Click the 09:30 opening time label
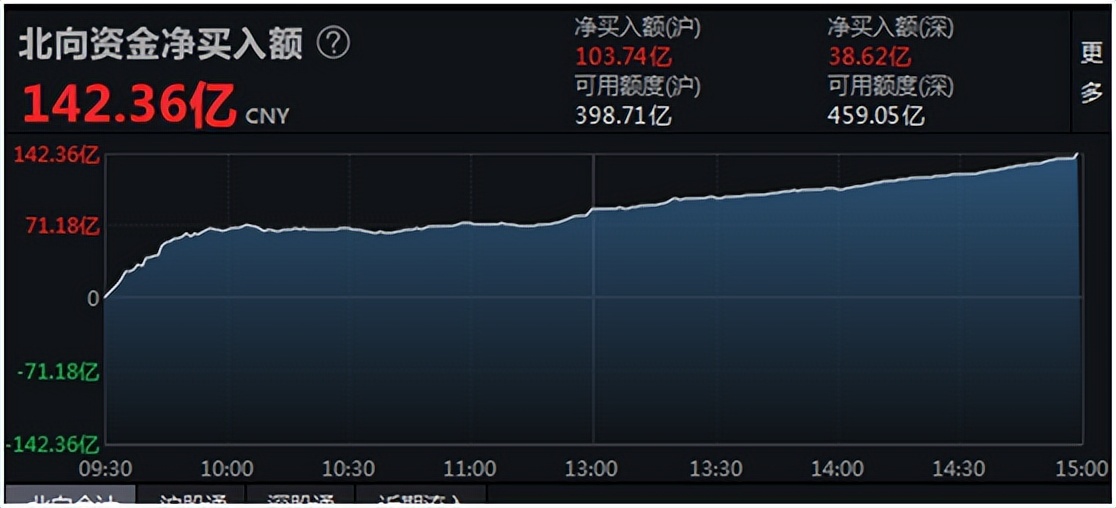Image resolution: width=1116 pixels, height=508 pixels. click(x=105, y=469)
